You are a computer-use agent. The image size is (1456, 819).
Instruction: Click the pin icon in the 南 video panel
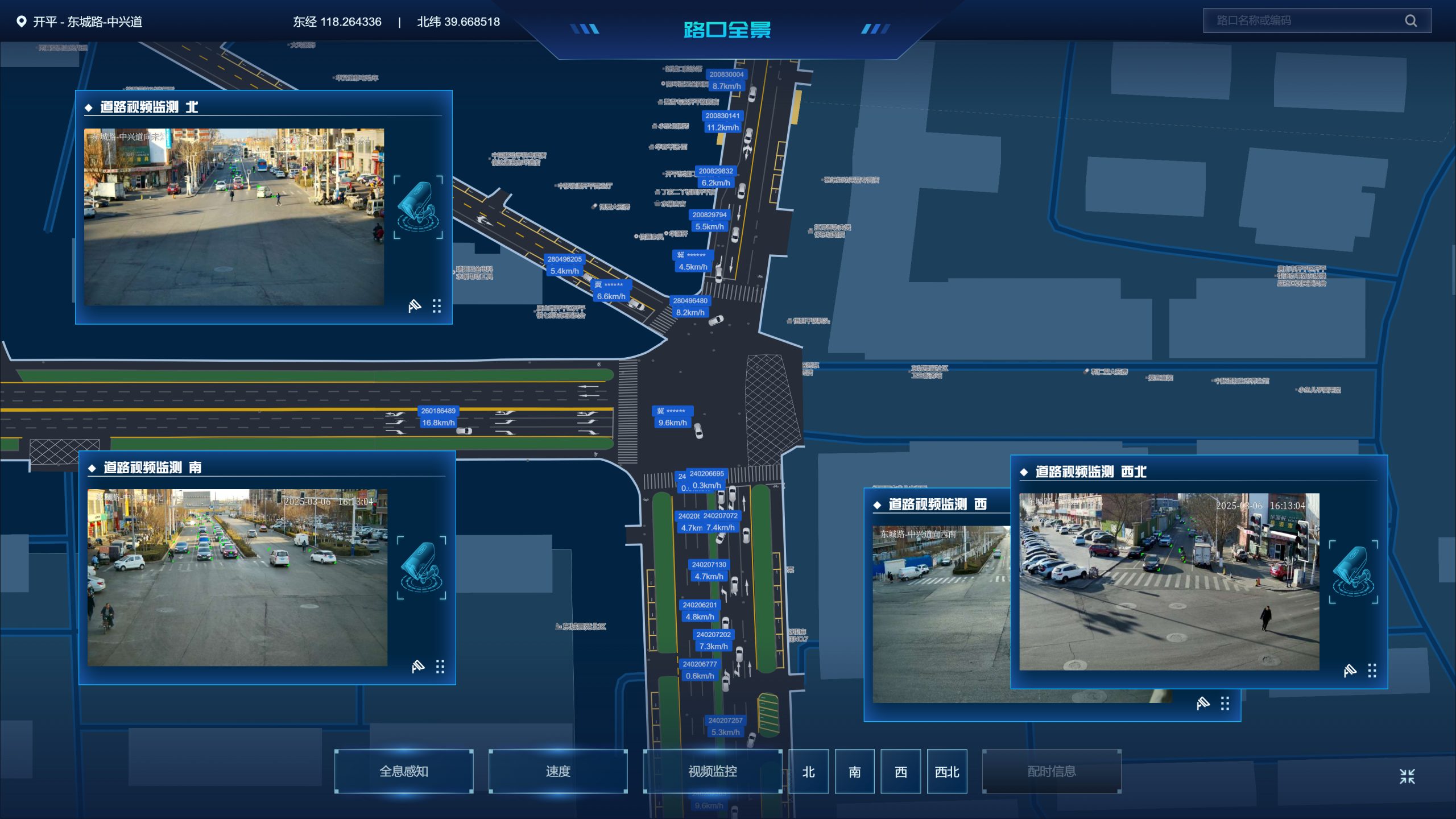tap(418, 666)
